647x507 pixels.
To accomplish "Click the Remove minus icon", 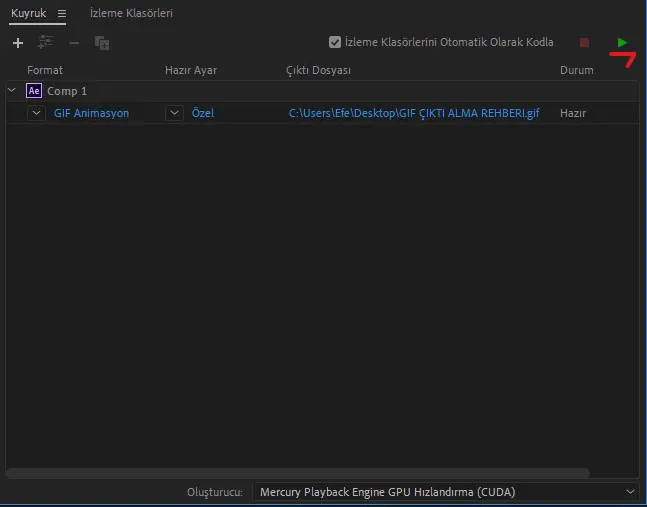I will pos(74,43).
